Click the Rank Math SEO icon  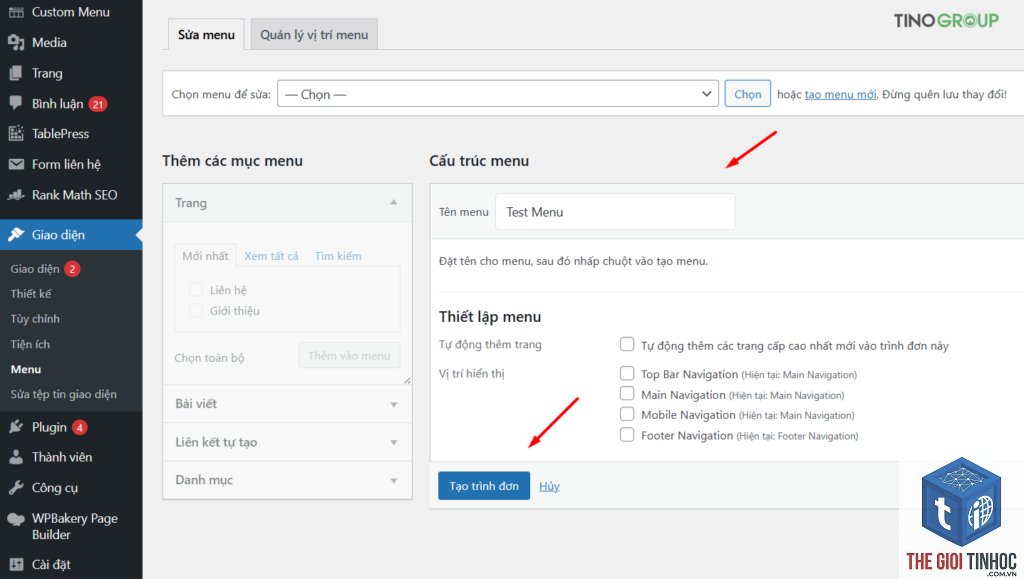(16, 195)
